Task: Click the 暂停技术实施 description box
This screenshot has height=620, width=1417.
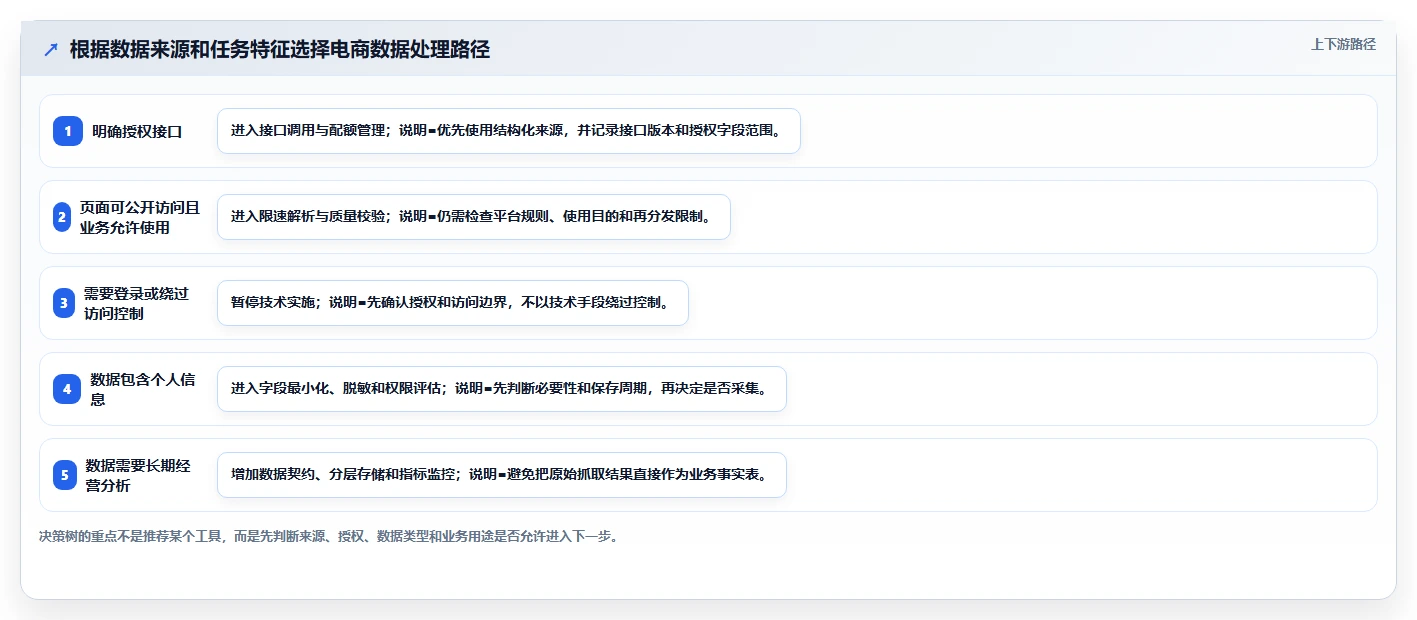Action: click(x=453, y=303)
